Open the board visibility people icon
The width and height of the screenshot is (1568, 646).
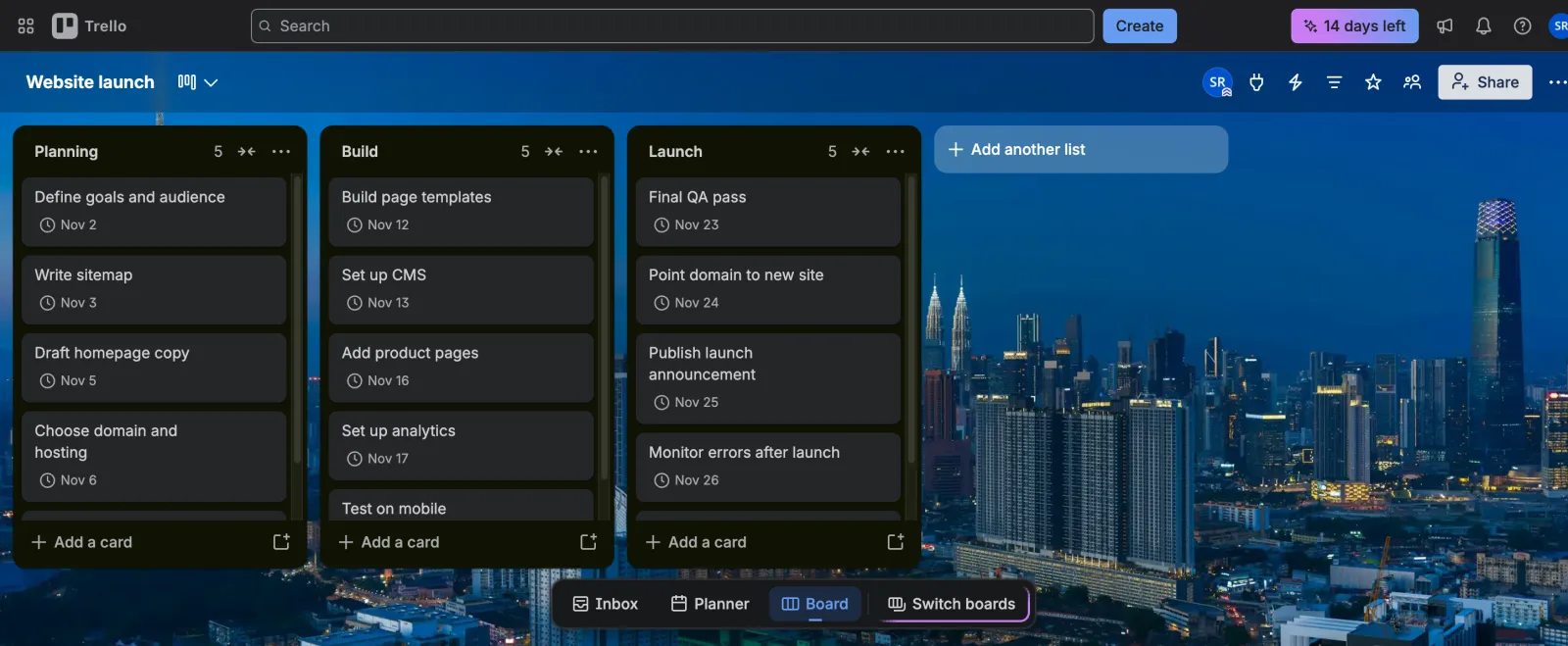(x=1412, y=82)
